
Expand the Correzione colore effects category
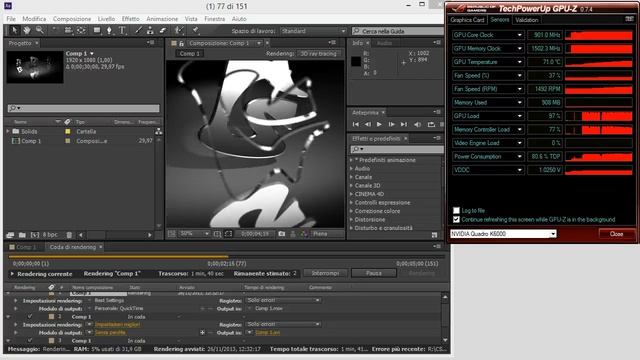click(351, 211)
